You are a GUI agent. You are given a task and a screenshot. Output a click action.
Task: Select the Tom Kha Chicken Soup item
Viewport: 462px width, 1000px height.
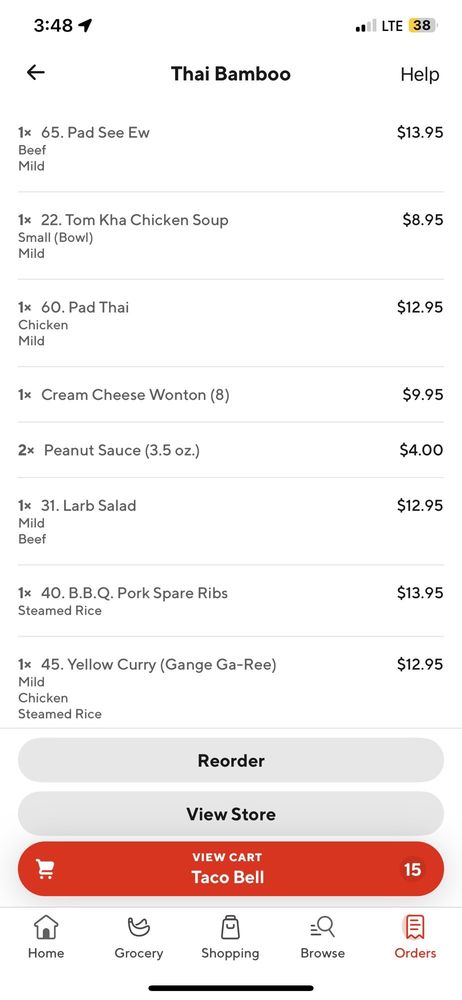point(231,236)
